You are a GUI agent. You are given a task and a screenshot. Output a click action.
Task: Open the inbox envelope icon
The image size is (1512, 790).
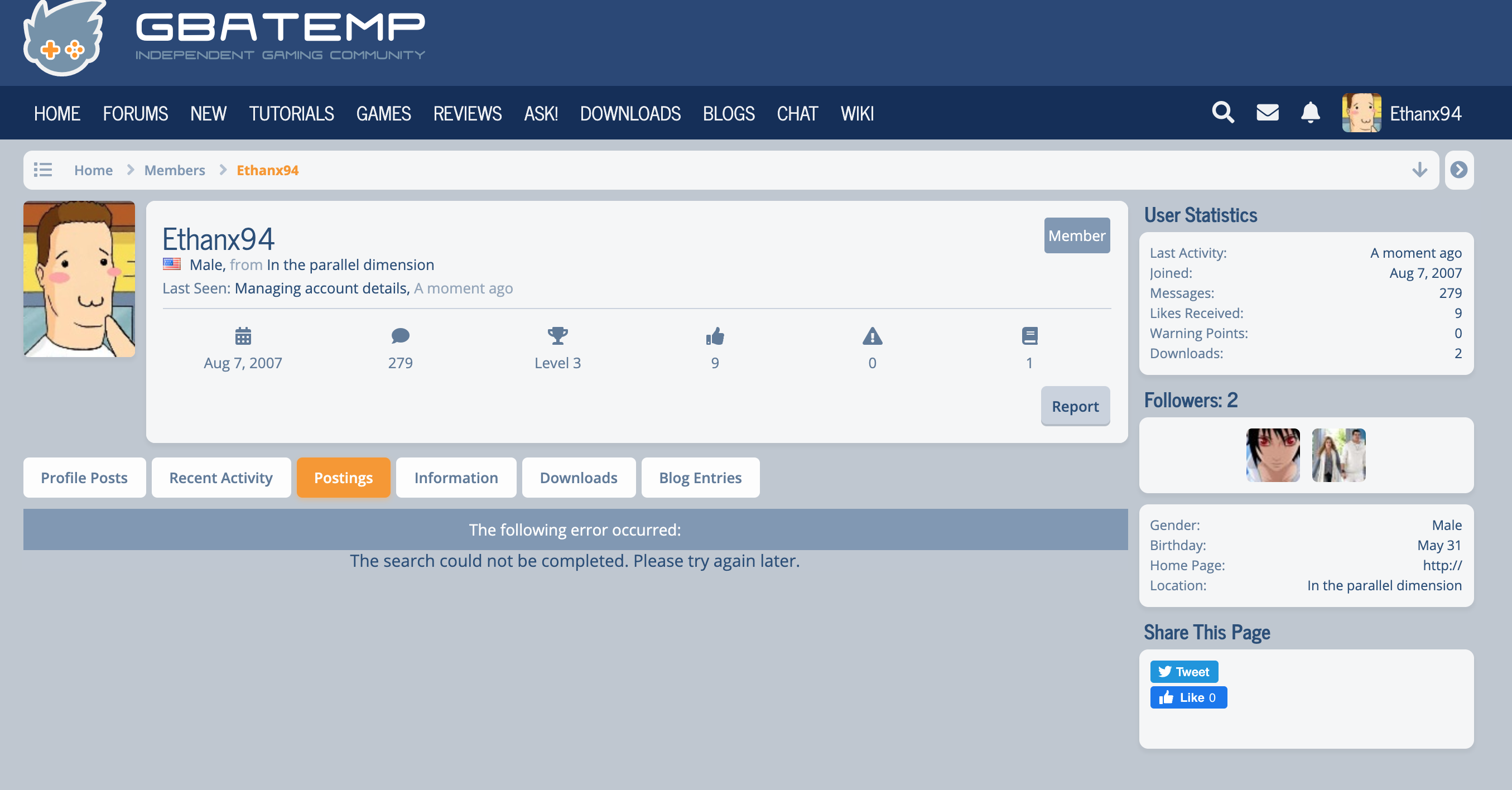[1267, 112]
